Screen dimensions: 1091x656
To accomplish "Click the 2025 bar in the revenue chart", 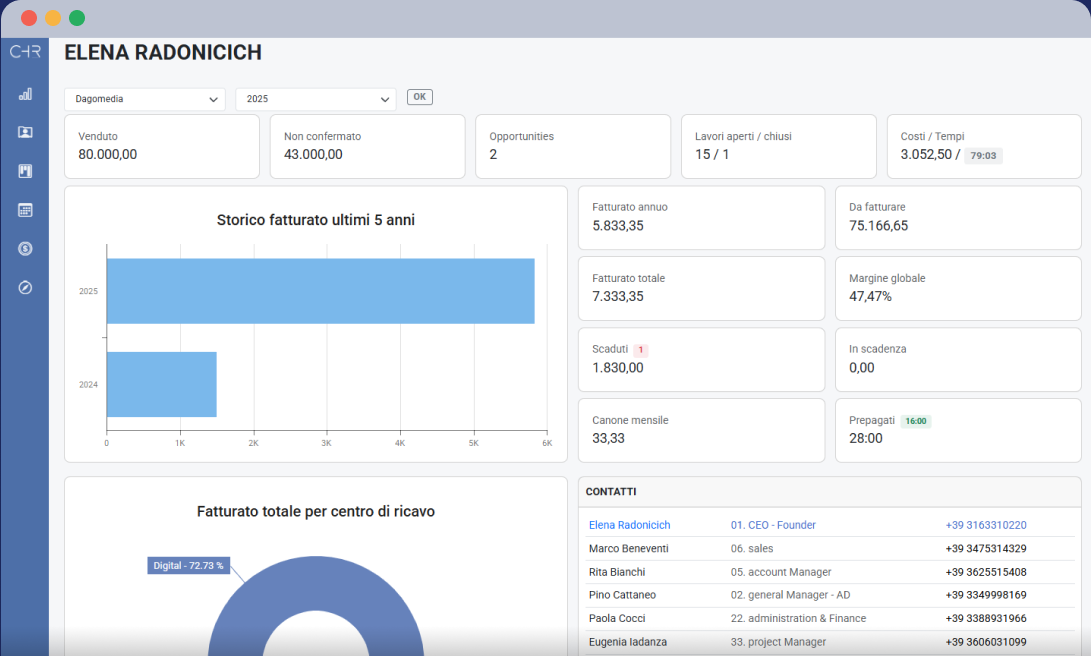I will pos(320,291).
